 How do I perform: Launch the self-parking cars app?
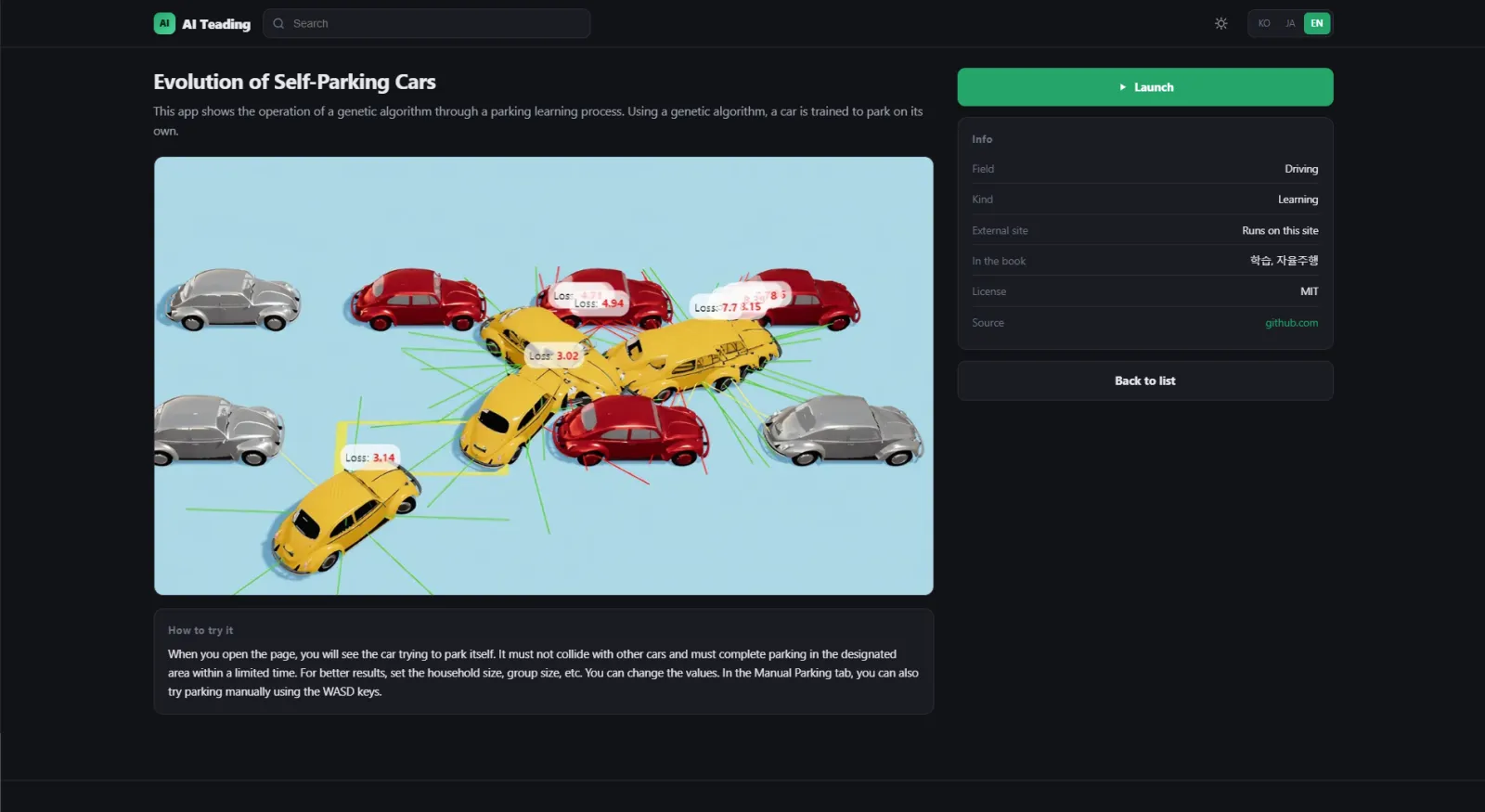coord(1145,87)
